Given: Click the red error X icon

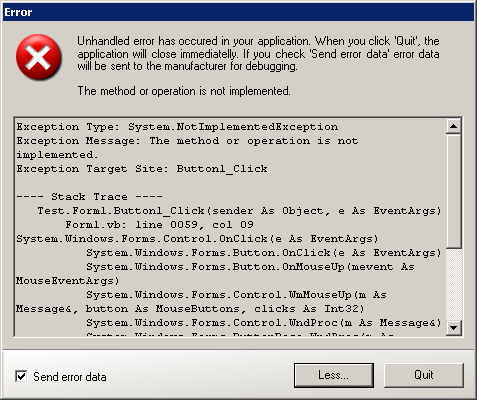Looking at the screenshot, I should coord(38,57).
